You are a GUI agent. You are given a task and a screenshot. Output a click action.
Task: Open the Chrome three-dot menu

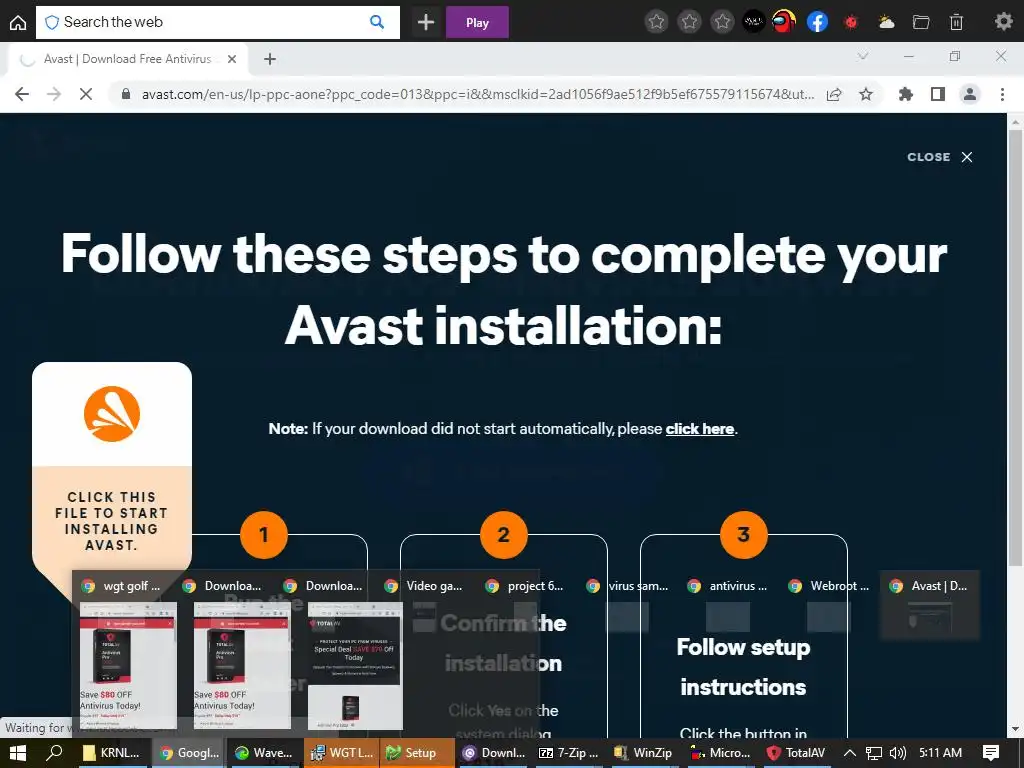pyautogui.click(x=1002, y=94)
